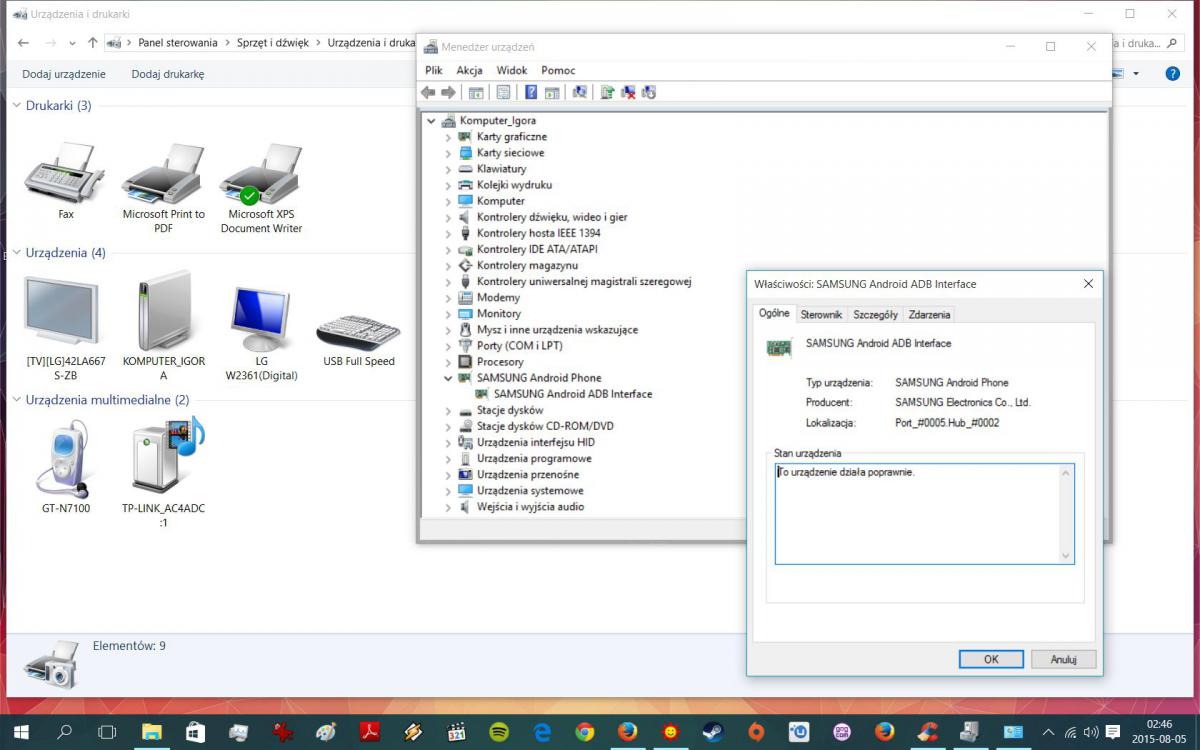Click Forward arrow in Device Manager toolbar
The image size is (1200, 750).
448,92
